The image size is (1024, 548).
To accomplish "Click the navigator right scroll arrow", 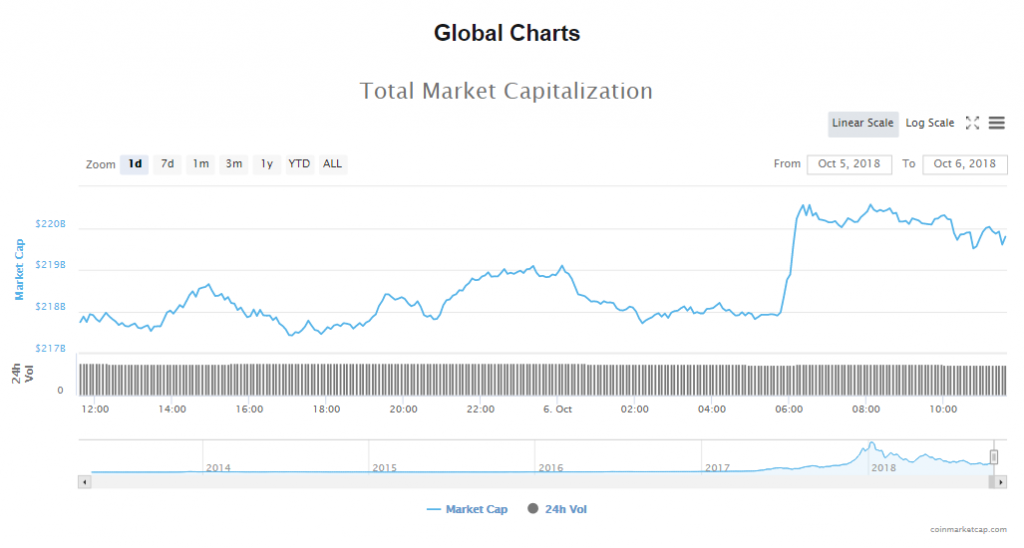I will [1000, 482].
